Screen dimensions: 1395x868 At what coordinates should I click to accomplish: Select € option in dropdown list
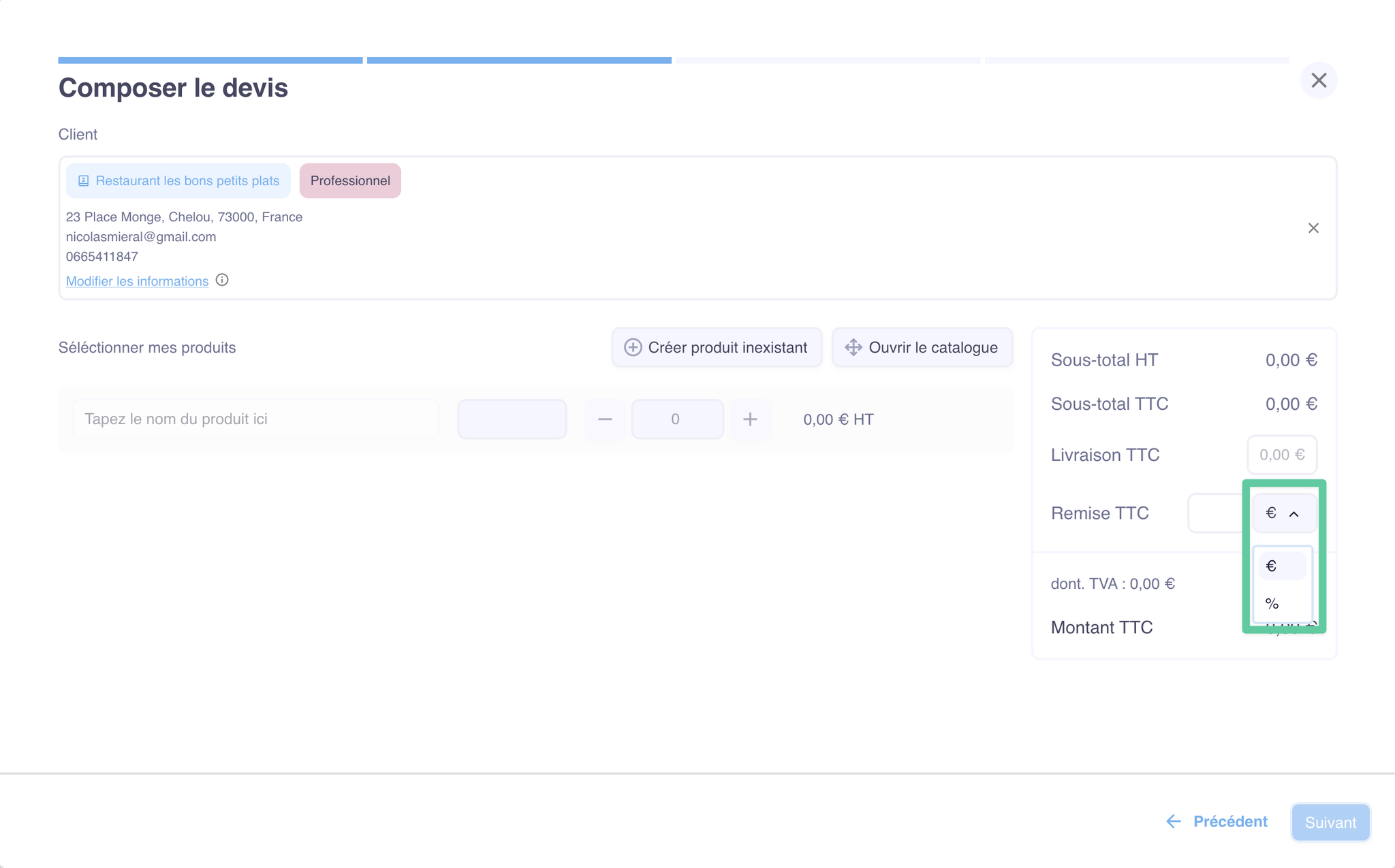pos(1281,566)
